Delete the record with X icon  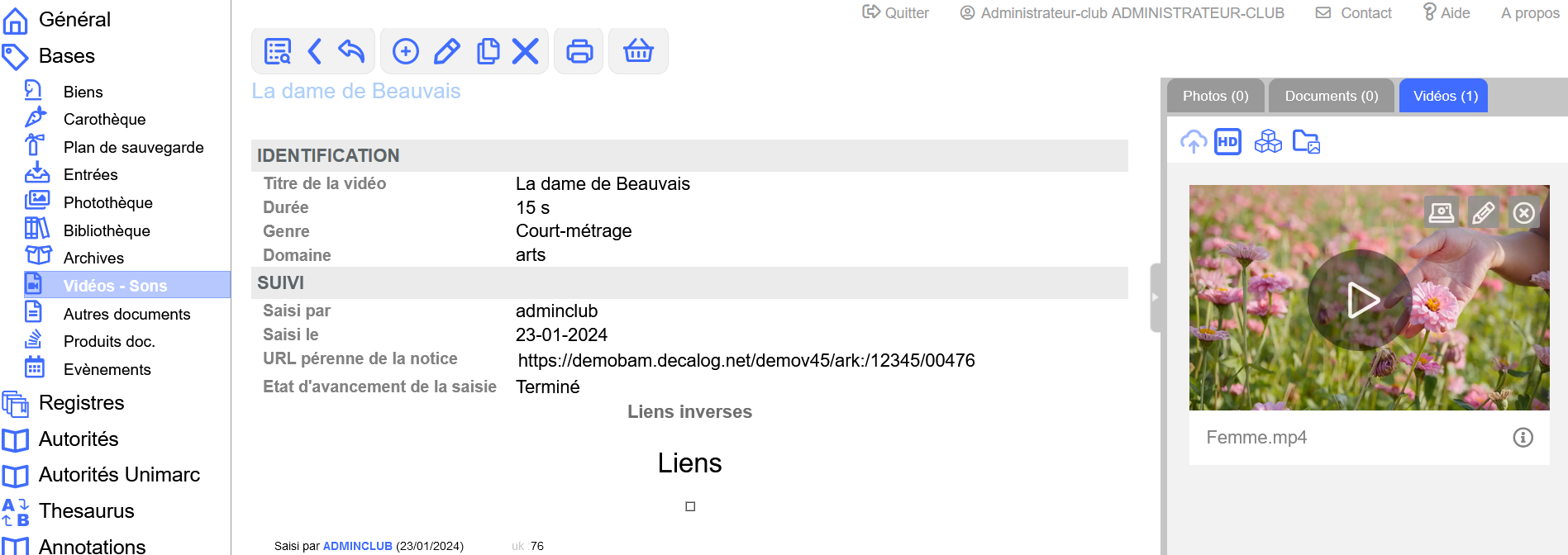526,51
